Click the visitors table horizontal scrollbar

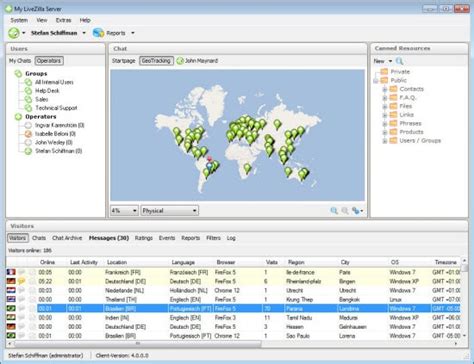click(138, 343)
